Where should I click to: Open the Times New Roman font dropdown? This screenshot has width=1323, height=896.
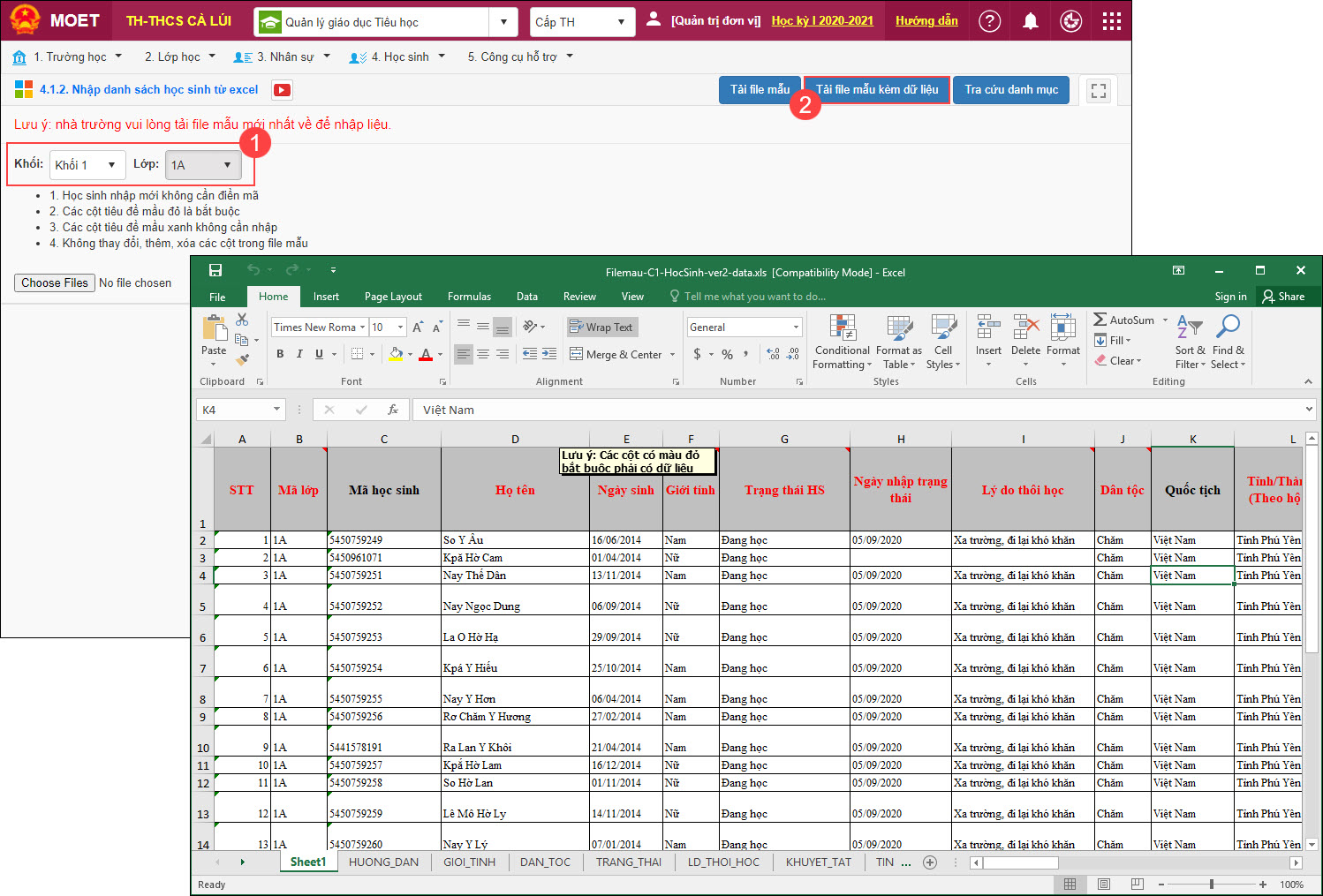[x=361, y=328]
